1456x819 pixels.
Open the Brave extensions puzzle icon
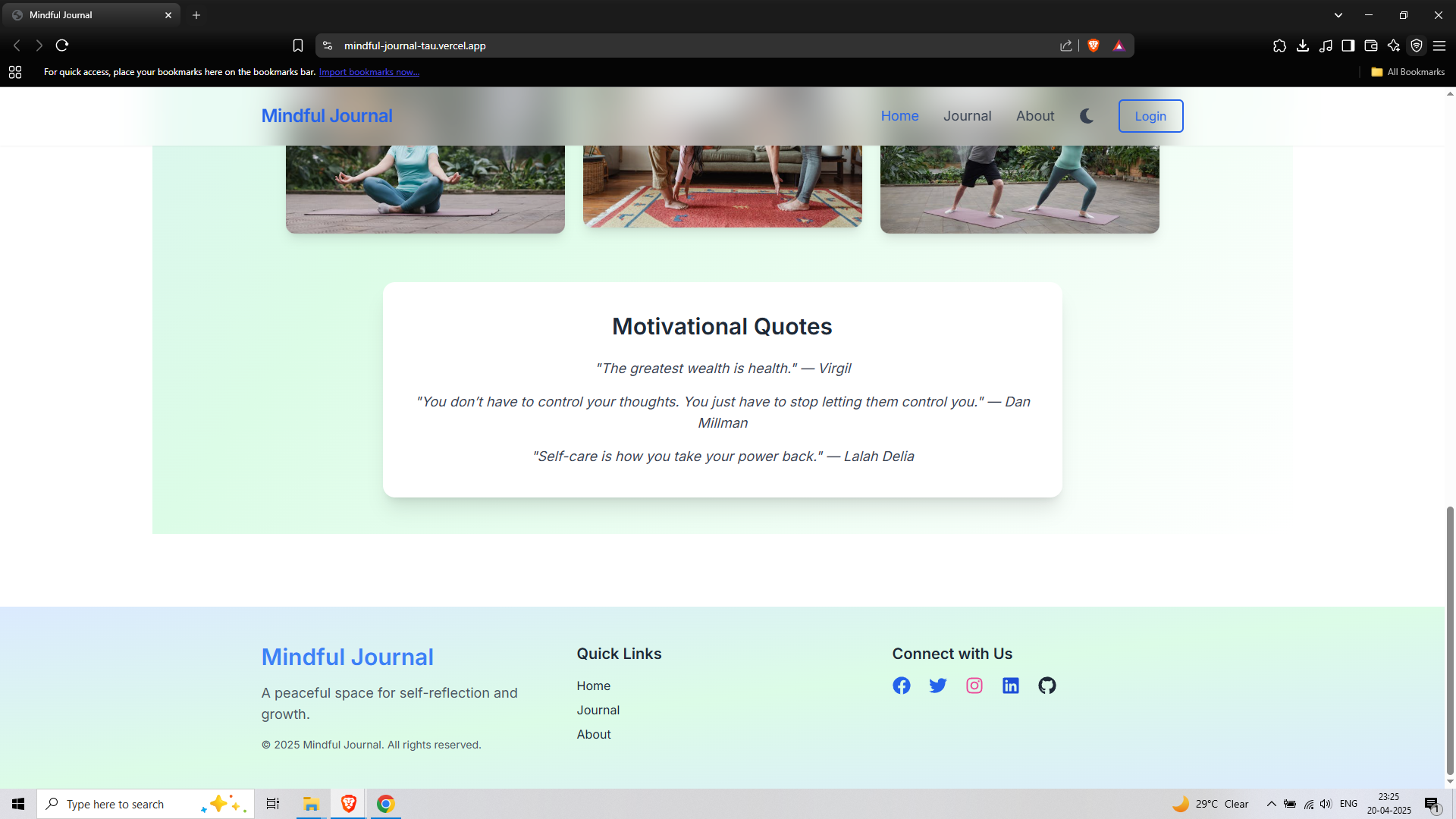tap(1279, 45)
